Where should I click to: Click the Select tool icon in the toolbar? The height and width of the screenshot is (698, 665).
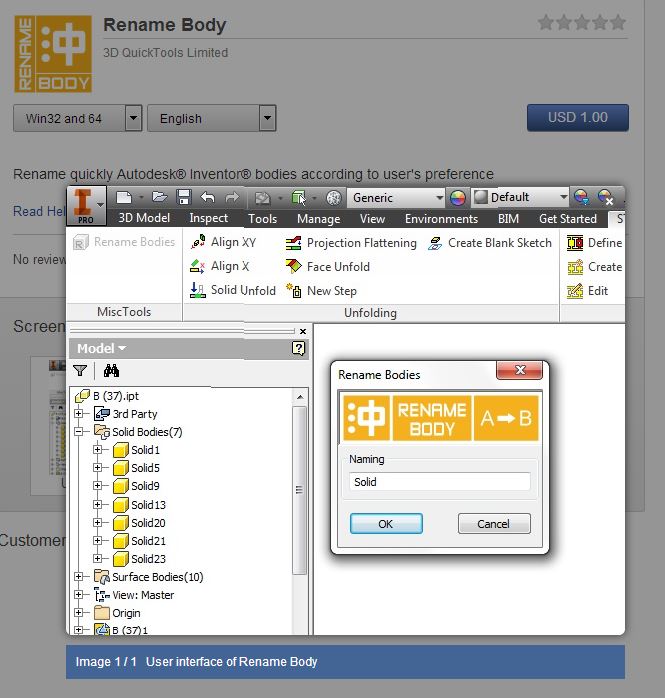pos(299,198)
